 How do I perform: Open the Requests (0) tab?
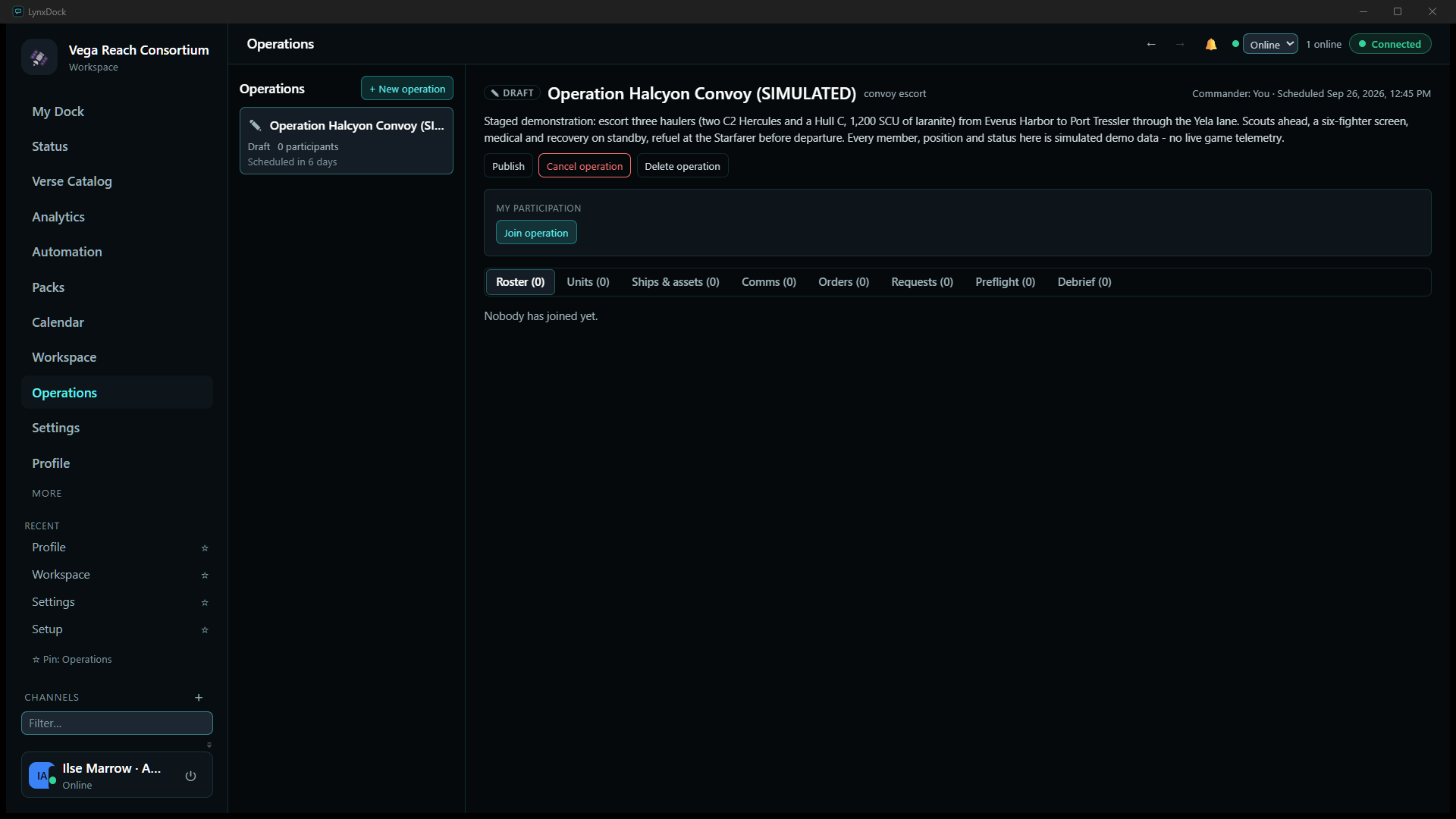(922, 282)
